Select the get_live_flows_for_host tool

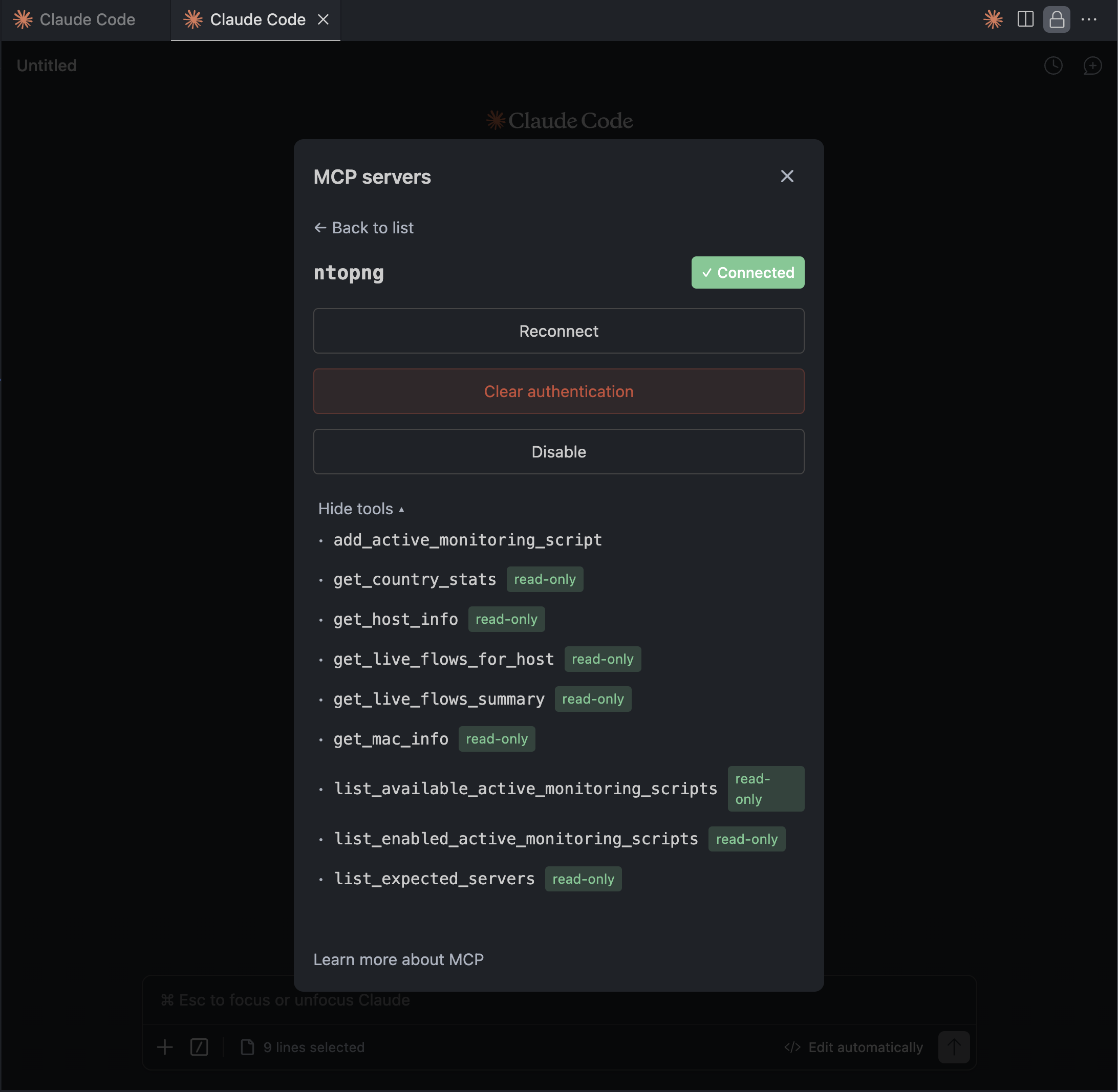point(443,659)
